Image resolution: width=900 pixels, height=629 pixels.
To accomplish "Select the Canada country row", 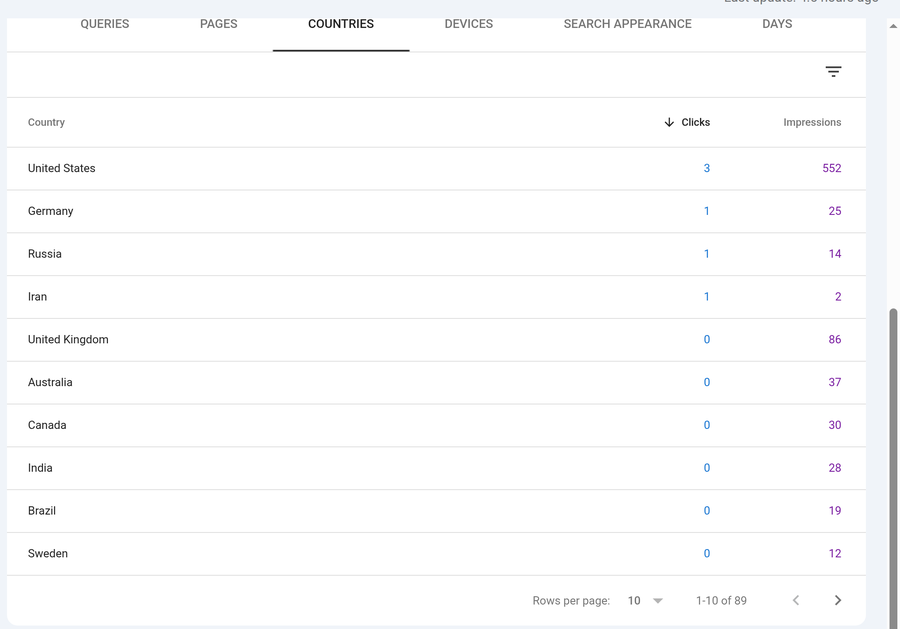I will [x=436, y=425].
